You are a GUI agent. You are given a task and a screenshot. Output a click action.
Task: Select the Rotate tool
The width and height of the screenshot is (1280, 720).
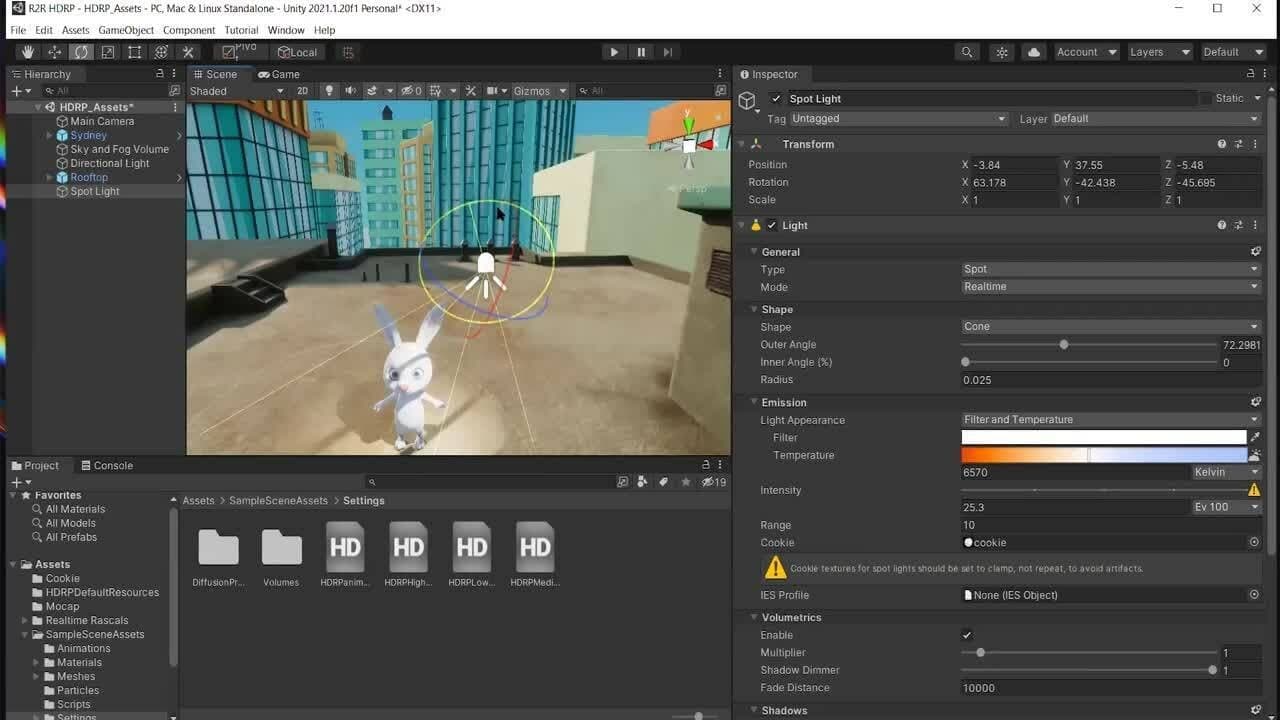coord(81,52)
